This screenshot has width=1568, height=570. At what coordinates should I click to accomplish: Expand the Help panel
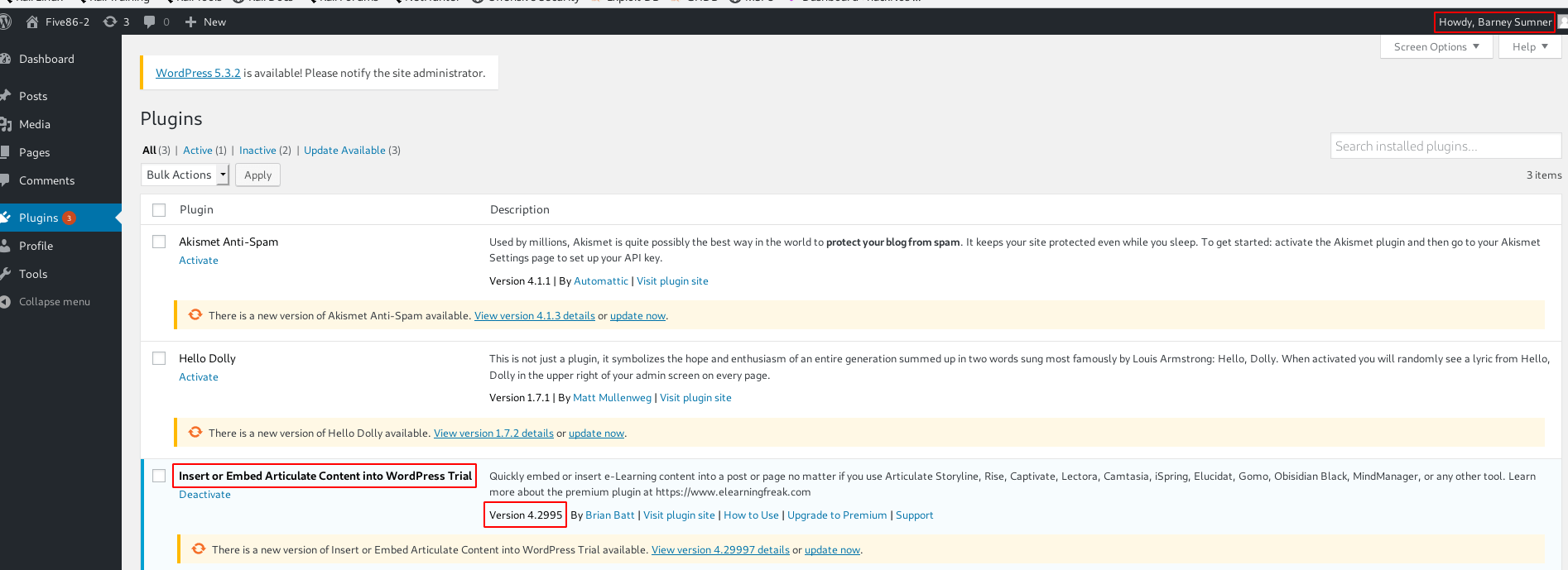(1530, 47)
